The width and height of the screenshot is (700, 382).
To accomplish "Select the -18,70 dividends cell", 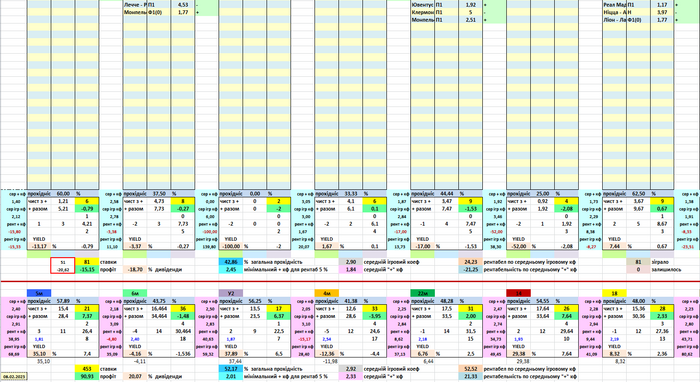I will pyautogui.click(x=135, y=270).
